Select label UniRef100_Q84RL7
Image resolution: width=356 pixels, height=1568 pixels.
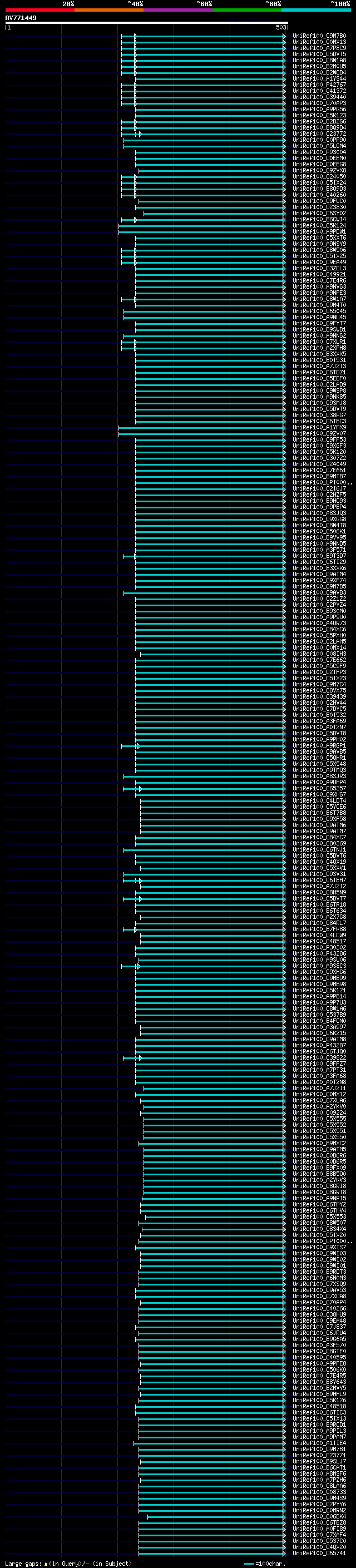point(319,923)
